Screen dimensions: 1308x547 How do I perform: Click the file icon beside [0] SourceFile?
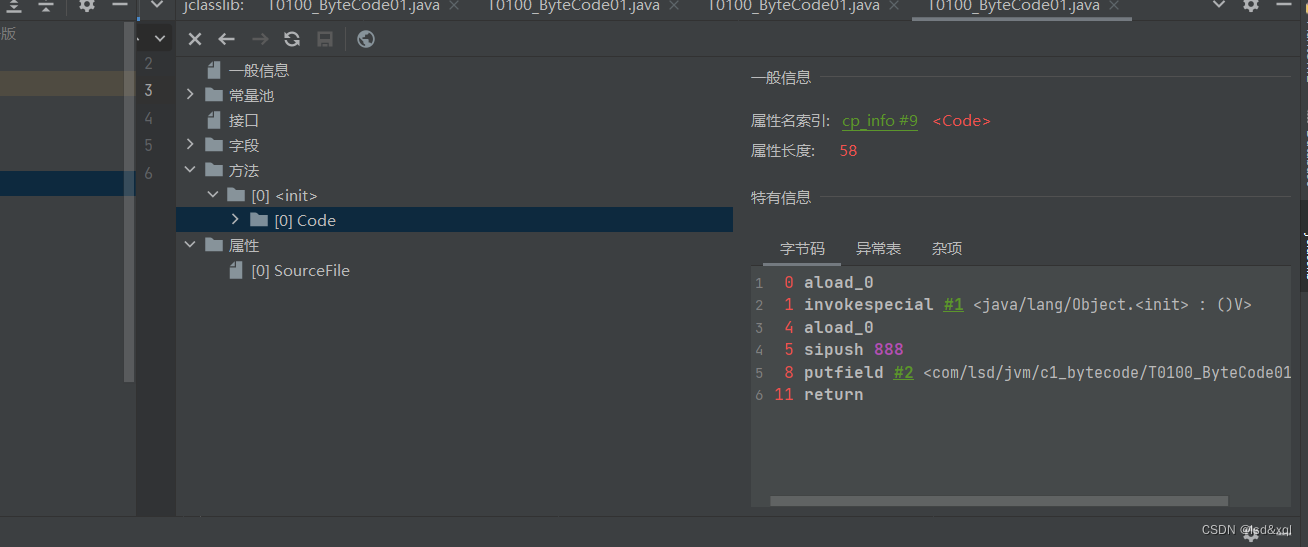(235, 270)
